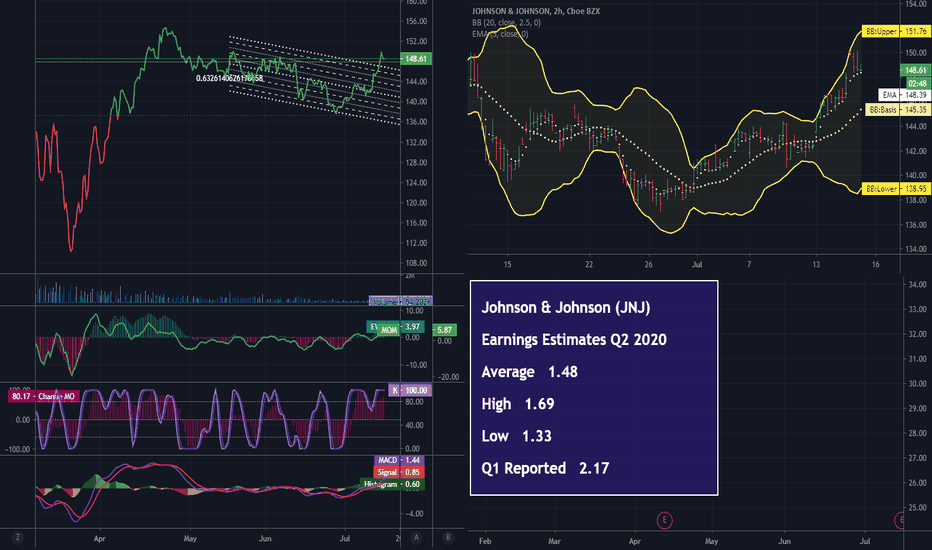The height and width of the screenshot is (550, 932).
Task: Click the 02:48 bar countdown label
Action: (917, 84)
